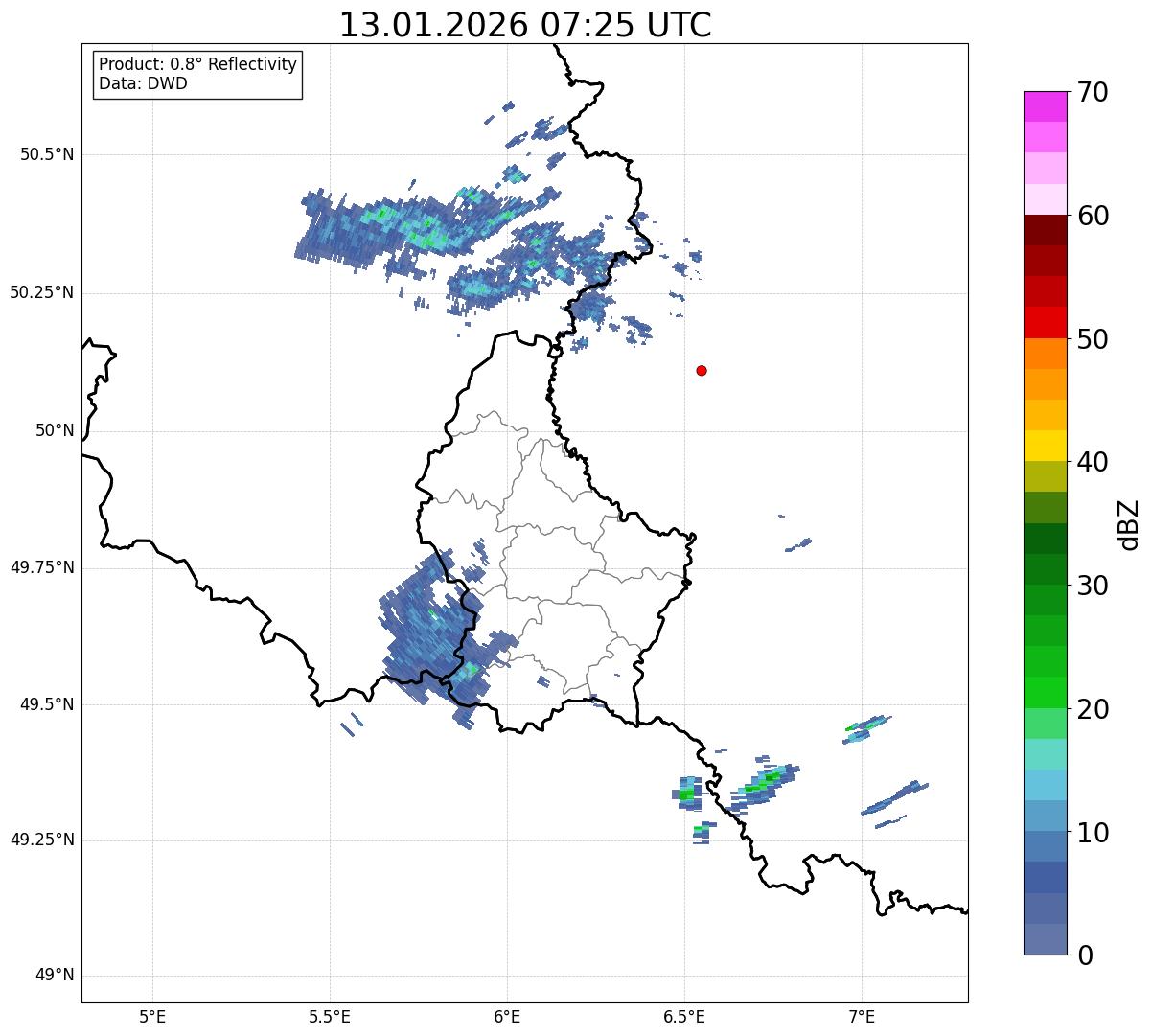Pick the olive-yellow swatch below 40 dBZ
The image size is (1152, 1036).
1045,476
